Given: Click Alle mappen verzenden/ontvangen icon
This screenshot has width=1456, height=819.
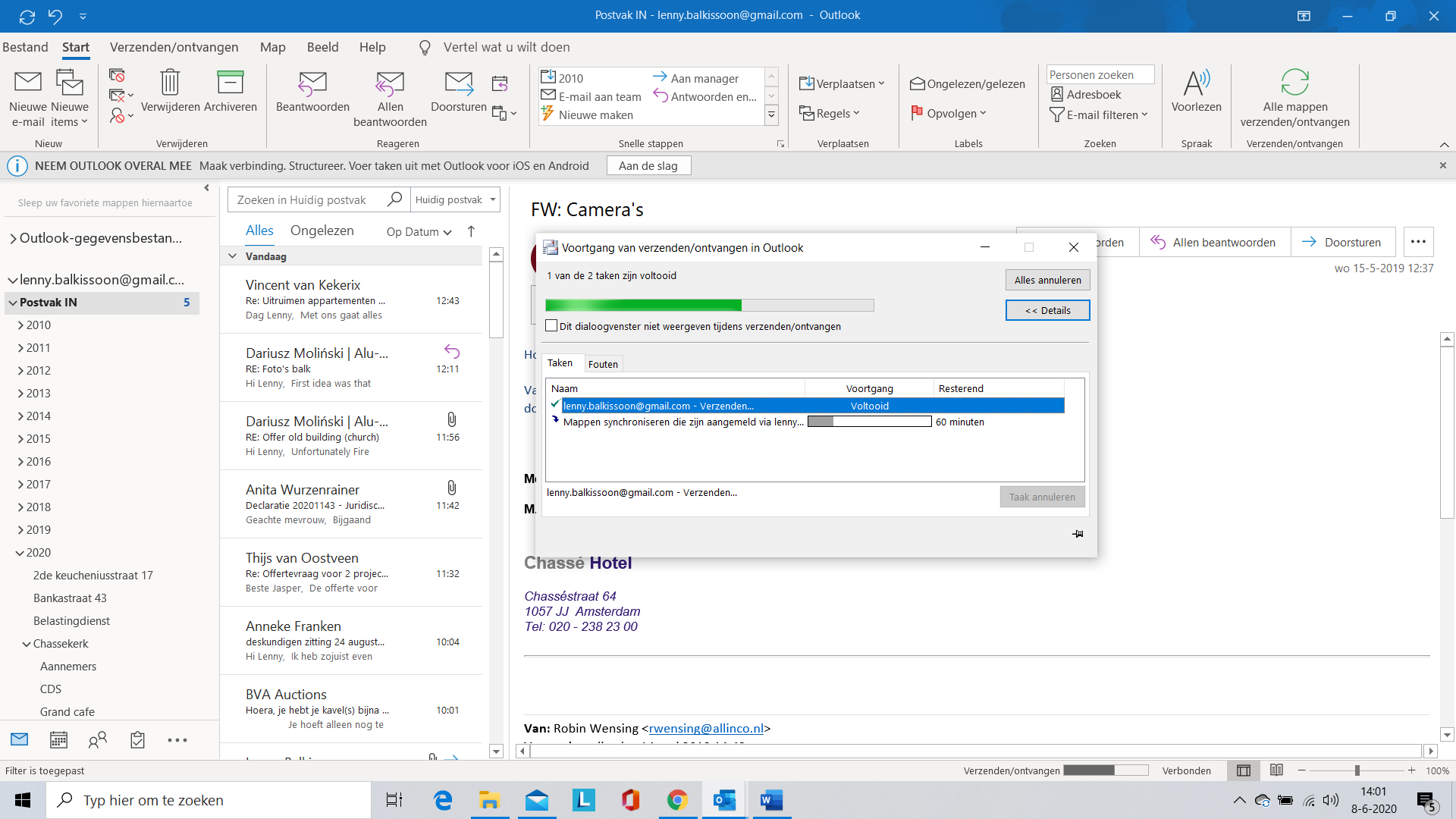Looking at the screenshot, I should coord(1294,82).
